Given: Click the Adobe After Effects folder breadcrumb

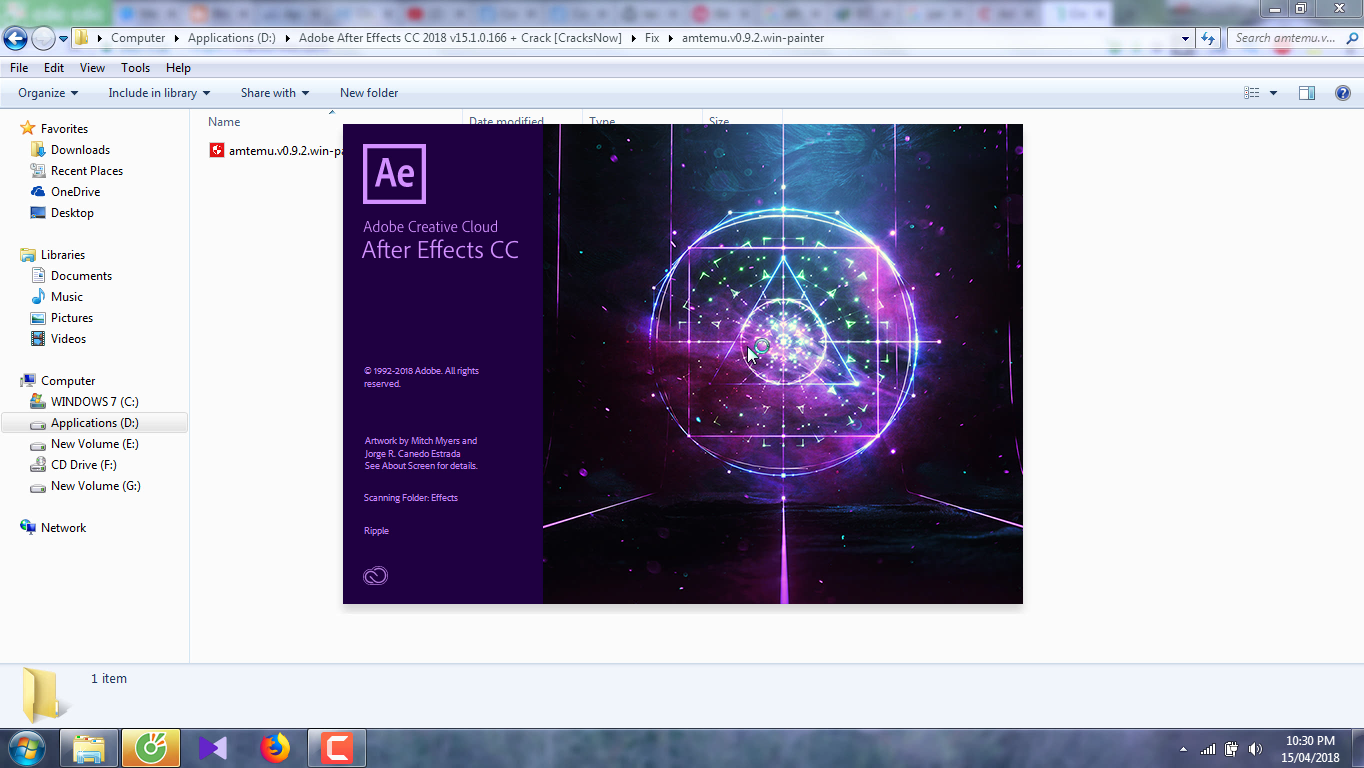Looking at the screenshot, I should pos(460,38).
